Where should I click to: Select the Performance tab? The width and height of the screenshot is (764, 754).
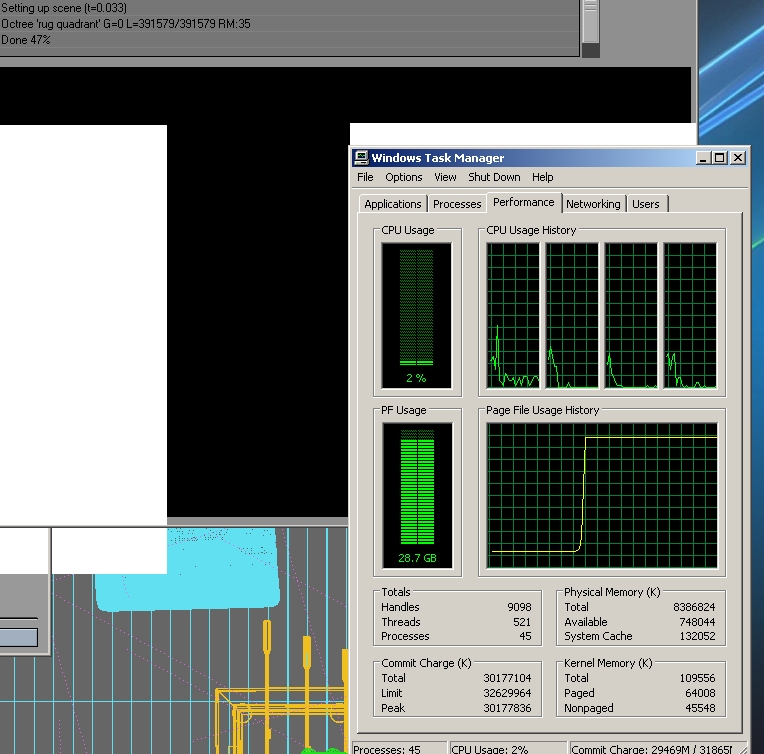click(x=523, y=202)
